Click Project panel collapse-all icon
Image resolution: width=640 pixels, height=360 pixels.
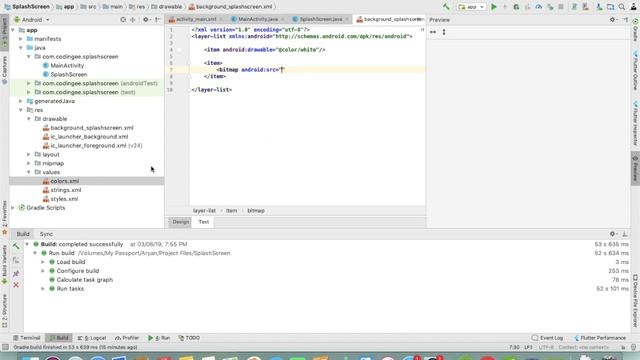(133, 20)
